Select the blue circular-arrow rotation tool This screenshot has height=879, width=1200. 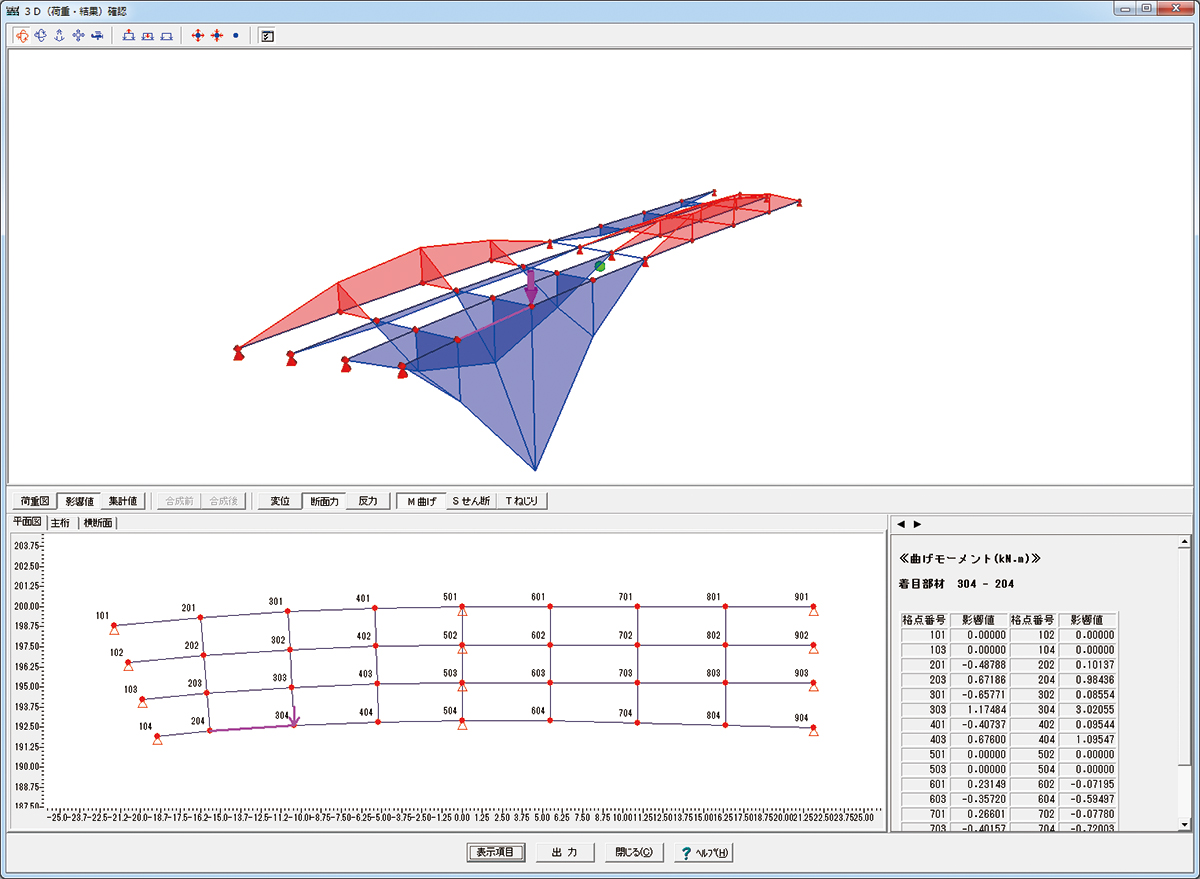click(41, 35)
